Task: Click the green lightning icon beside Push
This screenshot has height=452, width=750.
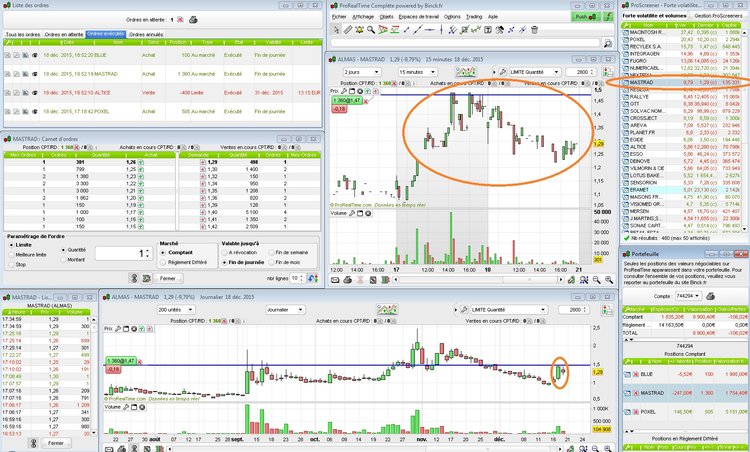Action: (x=608, y=17)
